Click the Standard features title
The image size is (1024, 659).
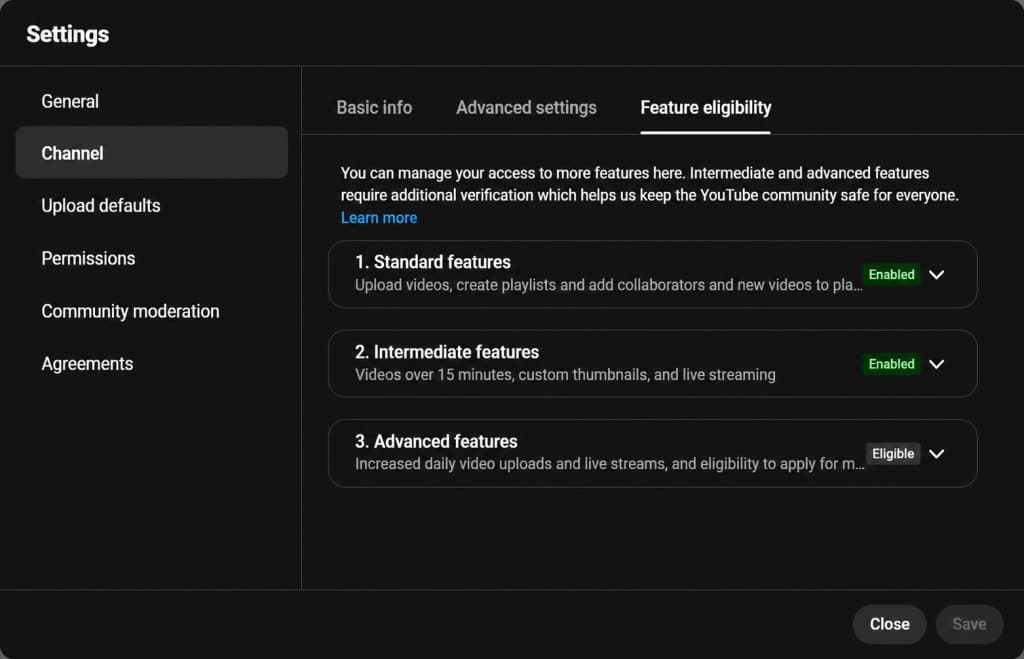click(x=433, y=263)
